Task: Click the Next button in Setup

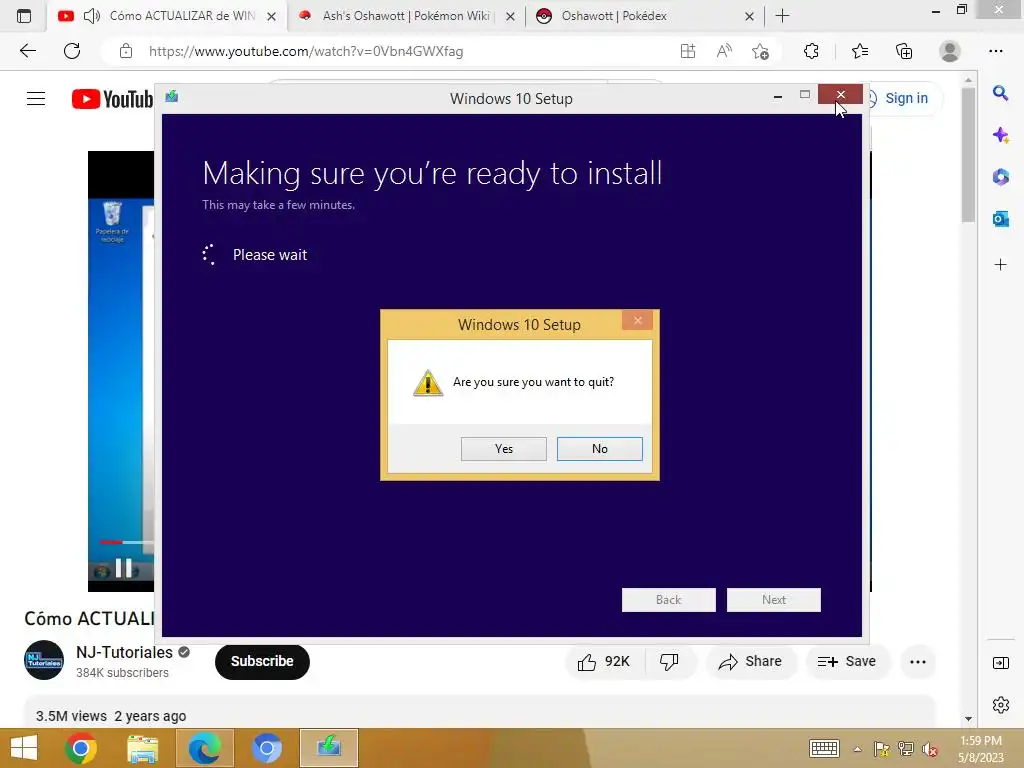Action: coord(773,600)
